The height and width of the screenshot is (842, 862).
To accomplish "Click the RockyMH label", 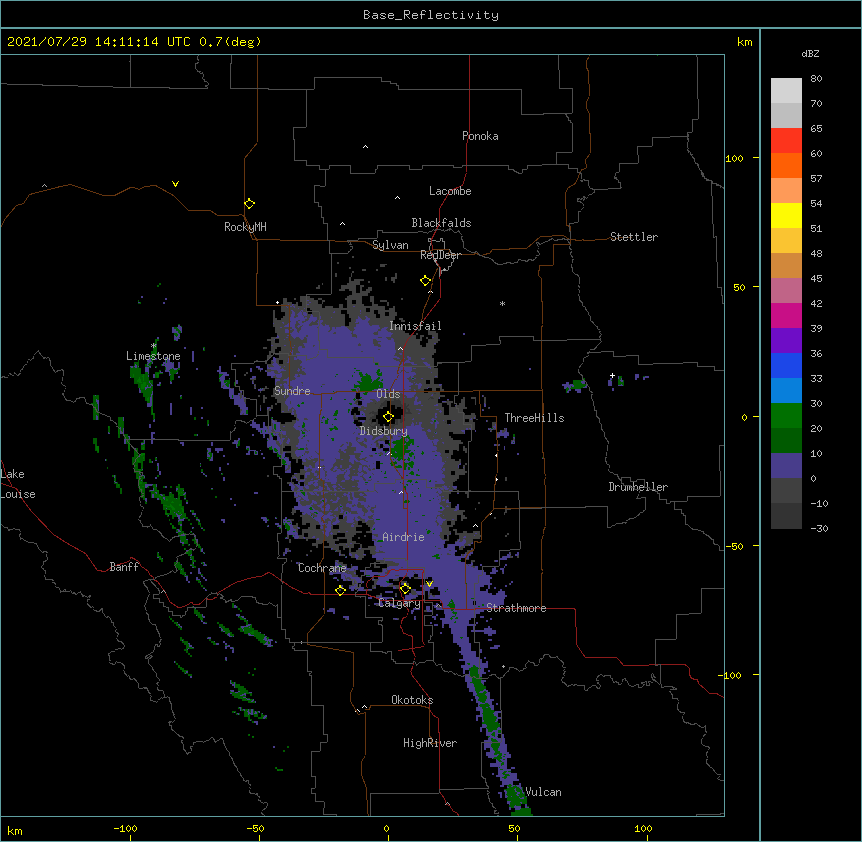I will [245, 227].
